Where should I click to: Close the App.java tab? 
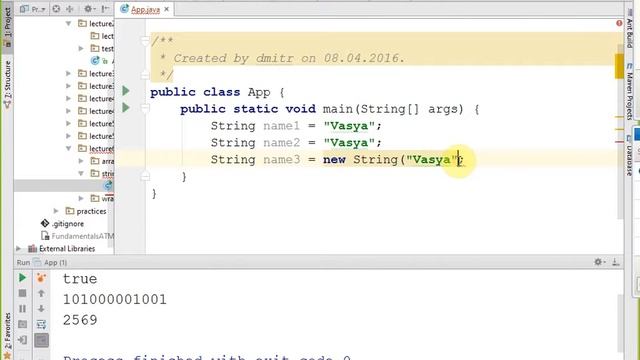(x=167, y=9)
